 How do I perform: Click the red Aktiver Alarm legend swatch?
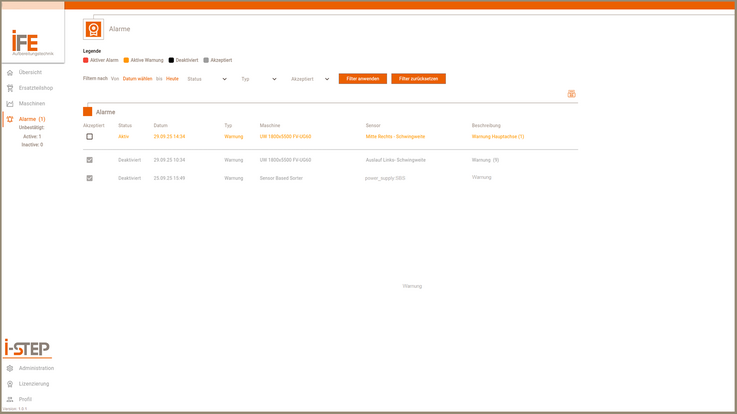click(86, 60)
